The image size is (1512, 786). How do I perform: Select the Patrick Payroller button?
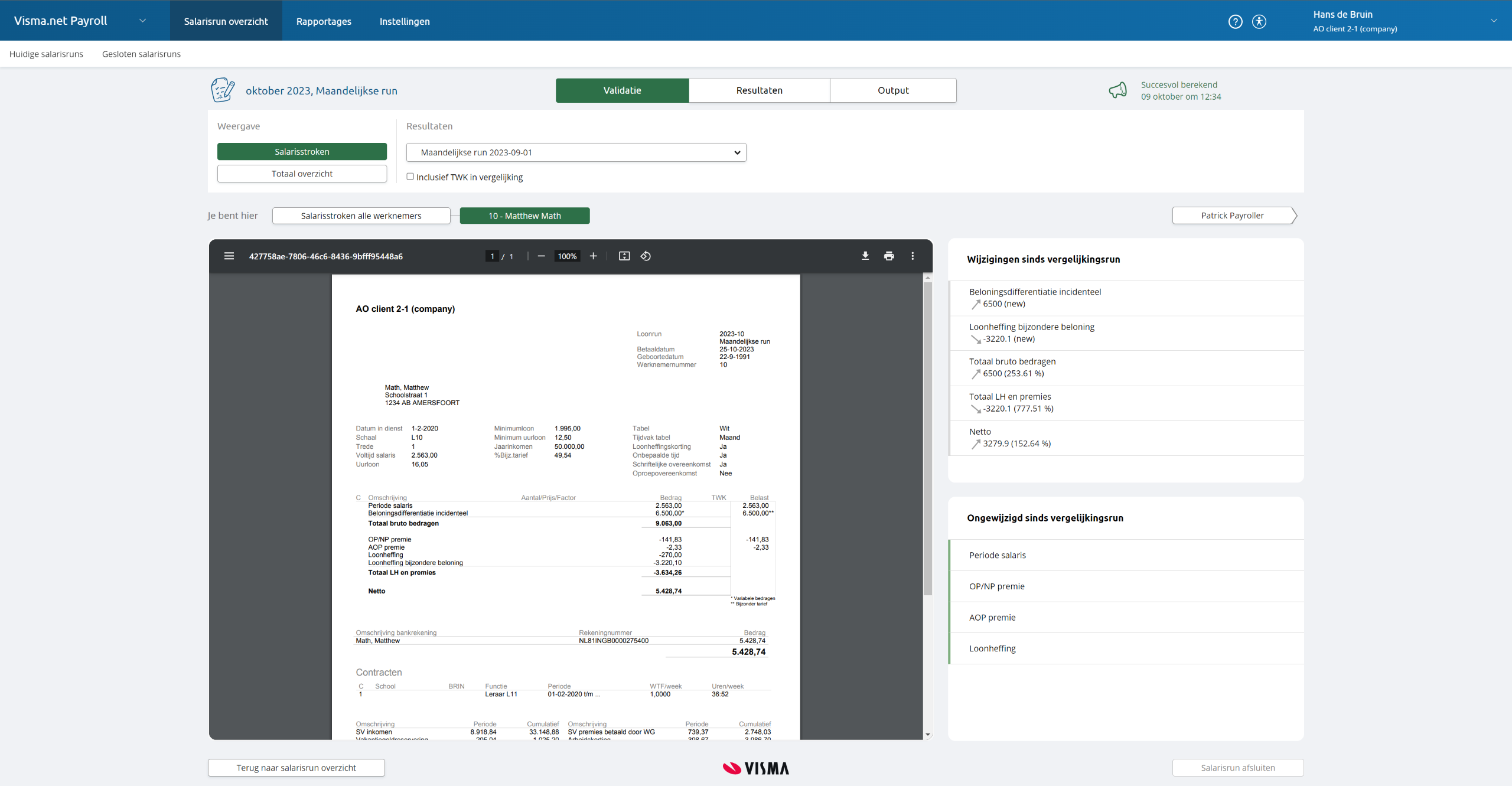[1232, 216]
